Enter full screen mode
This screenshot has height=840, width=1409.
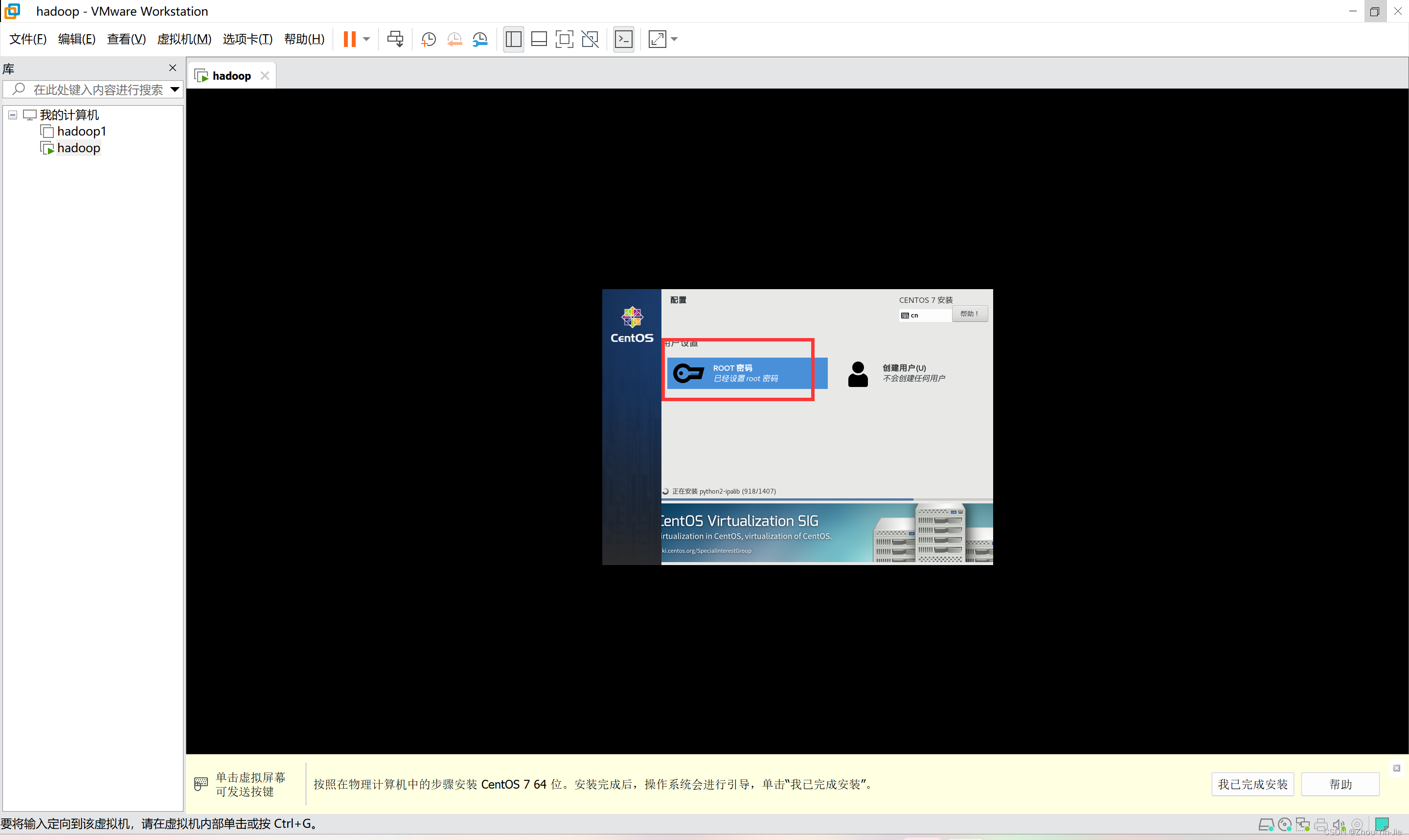564,39
